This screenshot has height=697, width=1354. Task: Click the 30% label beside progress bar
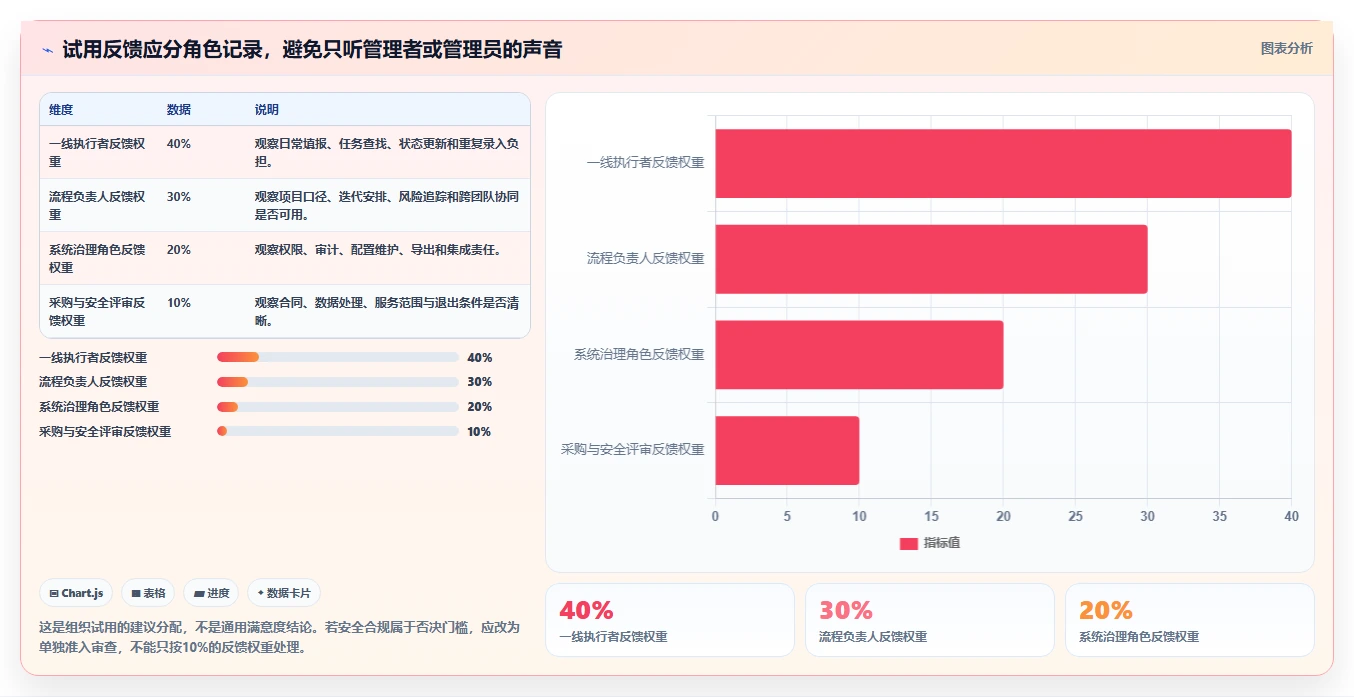tap(480, 382)
